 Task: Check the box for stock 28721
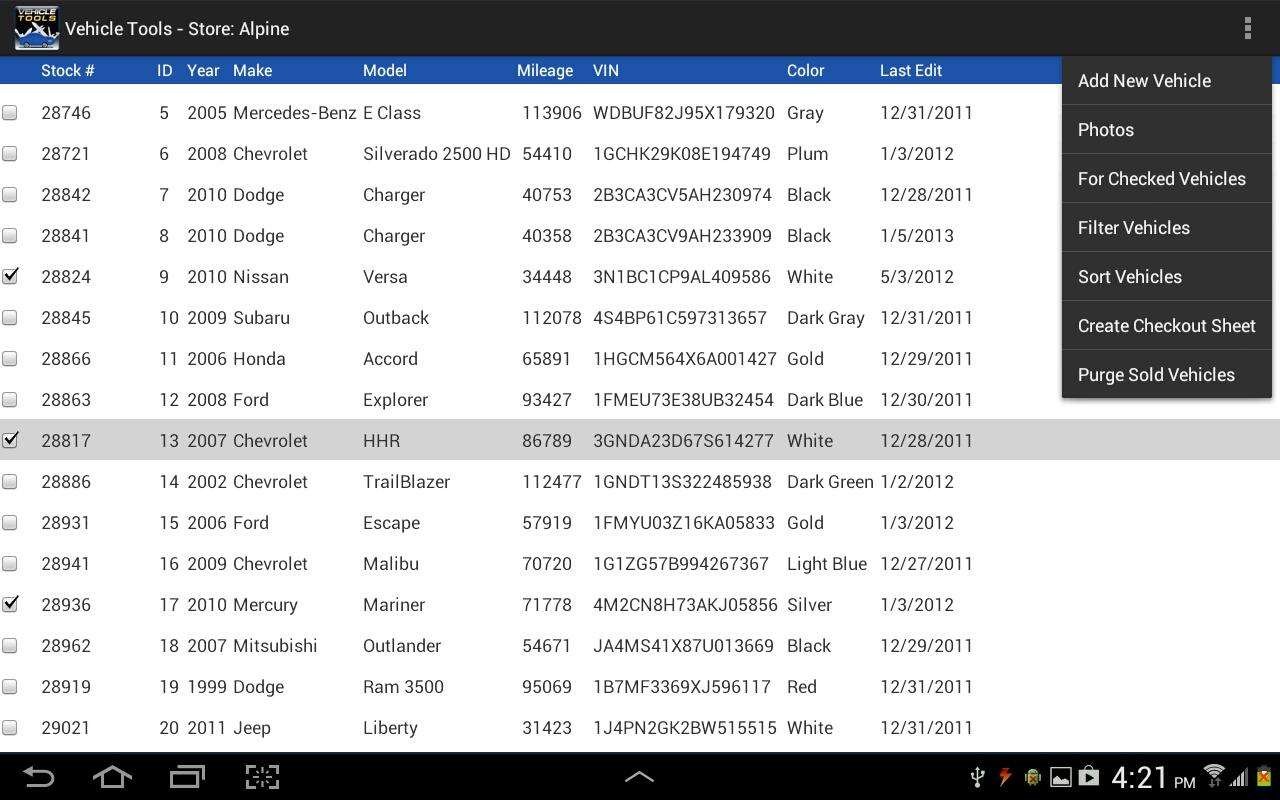point(10,154)
